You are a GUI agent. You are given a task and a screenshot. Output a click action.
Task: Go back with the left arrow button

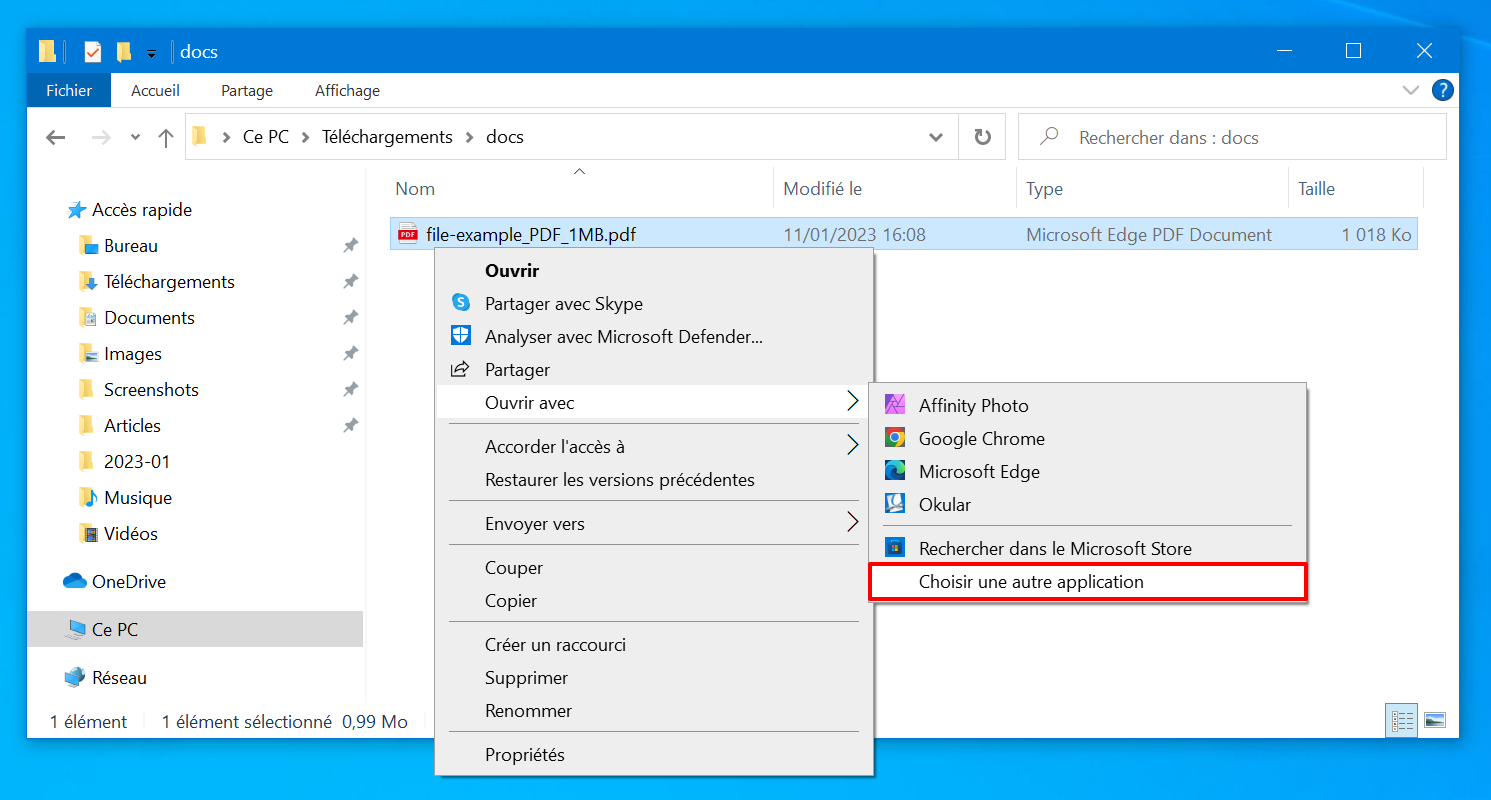56,138
